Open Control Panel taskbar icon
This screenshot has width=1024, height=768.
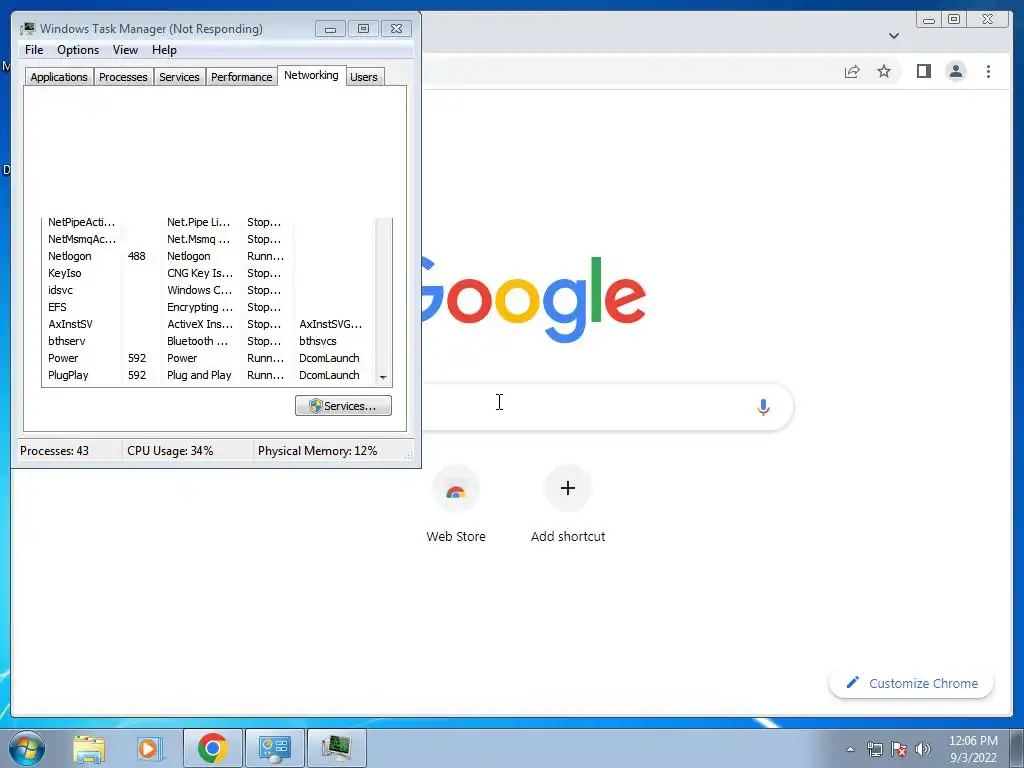point(275,748)
